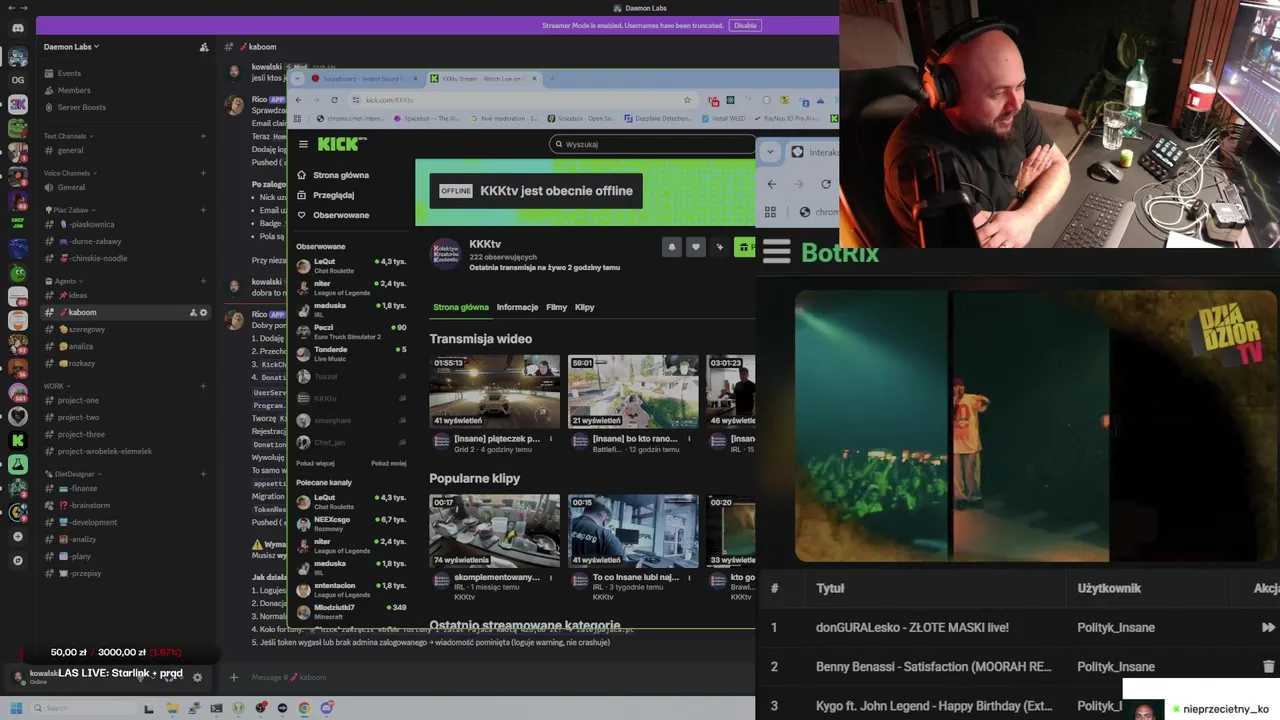This screenshot has height=720, width=1280.
Task: Open Chrome tab search dropdown in Kick window
Action: [298, 78]
